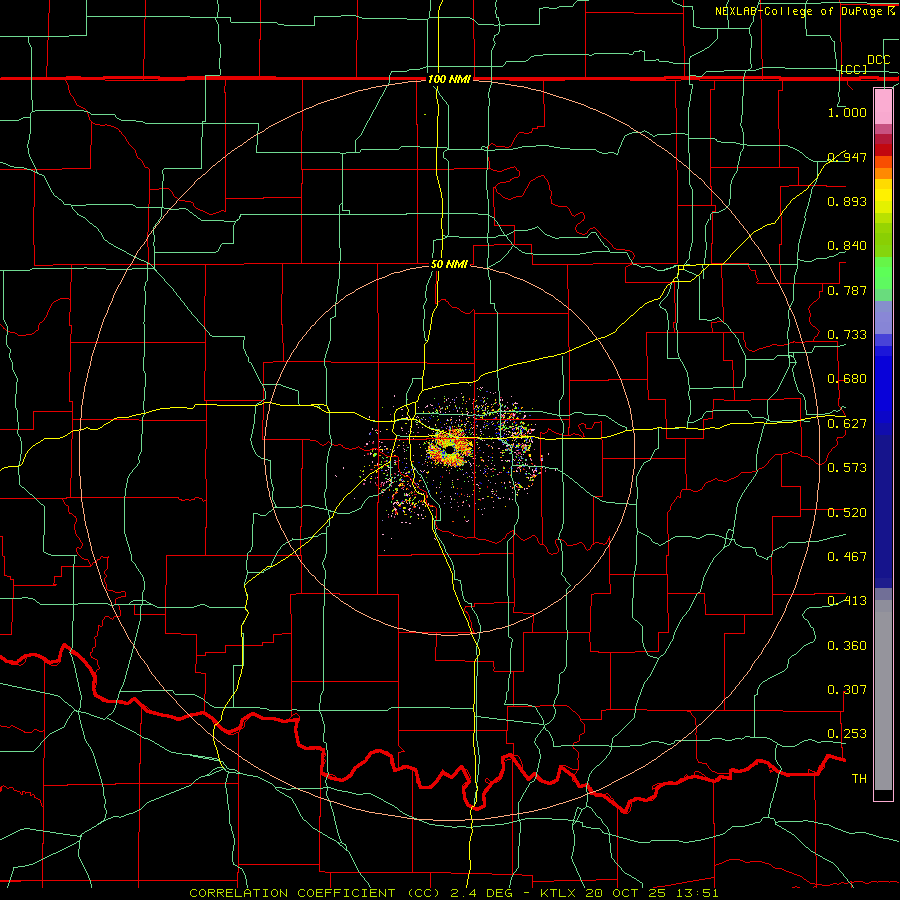
Task: Click the 0.467 scale value
Action: click(847, 557)
